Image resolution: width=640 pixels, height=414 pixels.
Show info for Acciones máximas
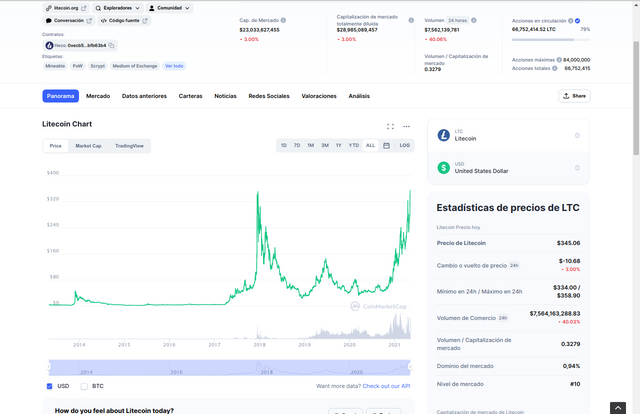[x=559, y=60]
